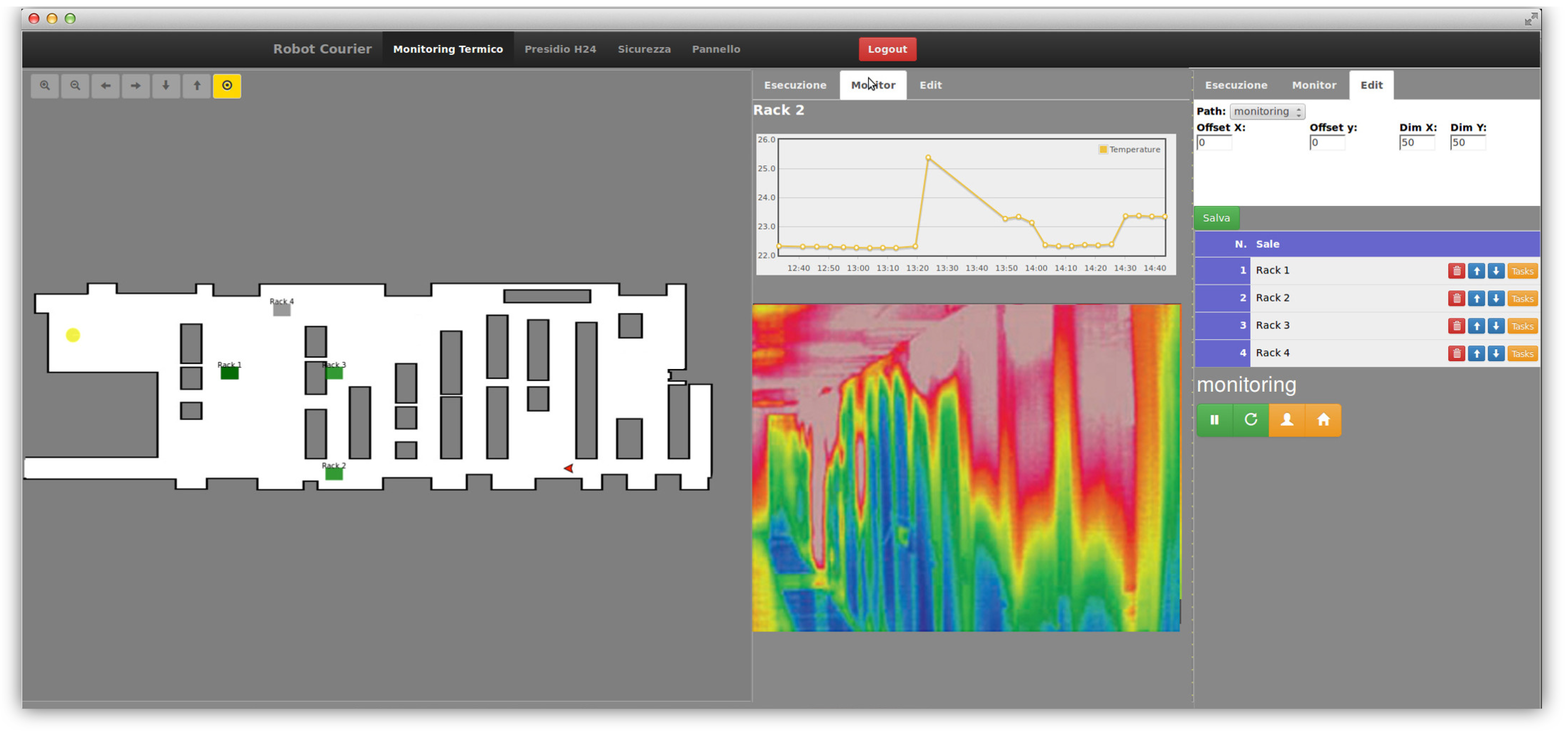Click the red Logout button
Viewport: 1568px width, 739px height.
(887, 49)
